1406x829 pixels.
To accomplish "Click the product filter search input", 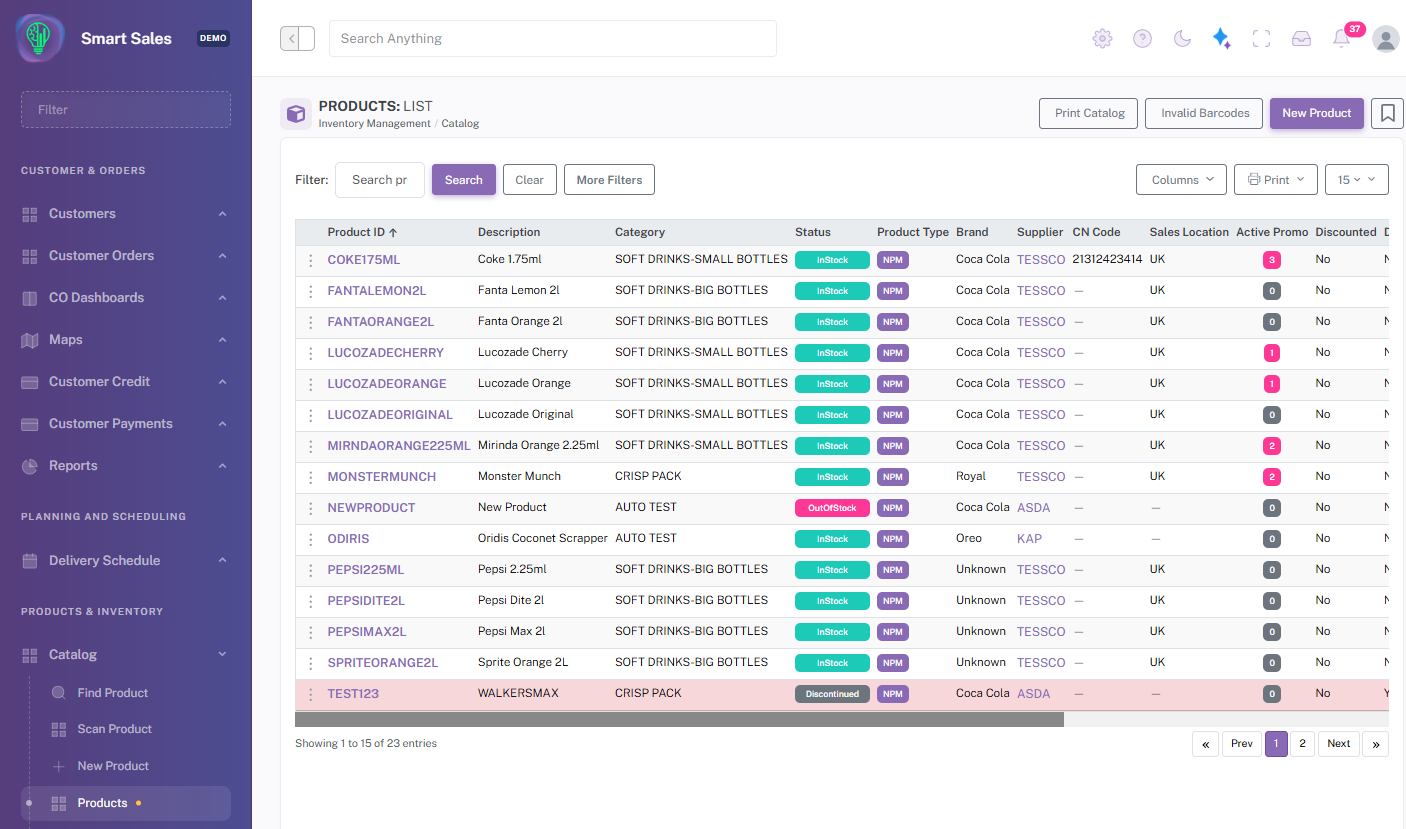I will (380, 180).
